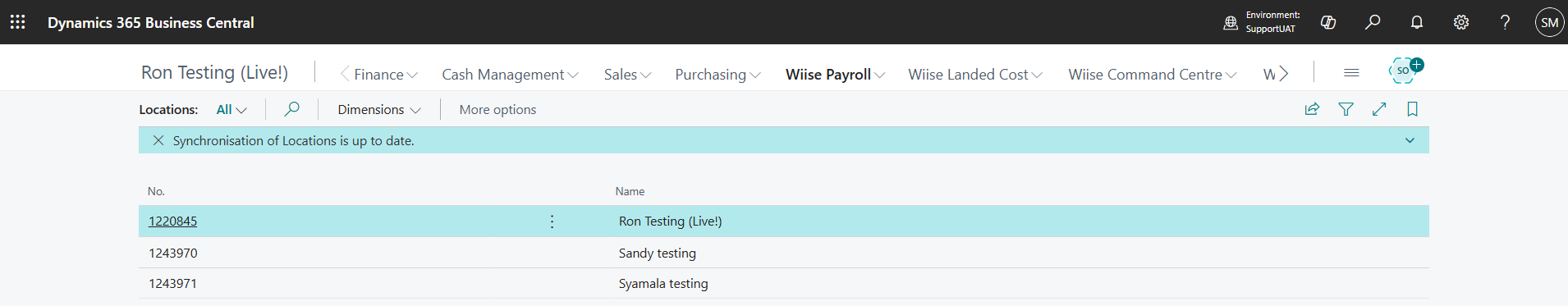Open location number 1220845 link

coord(172,221)
